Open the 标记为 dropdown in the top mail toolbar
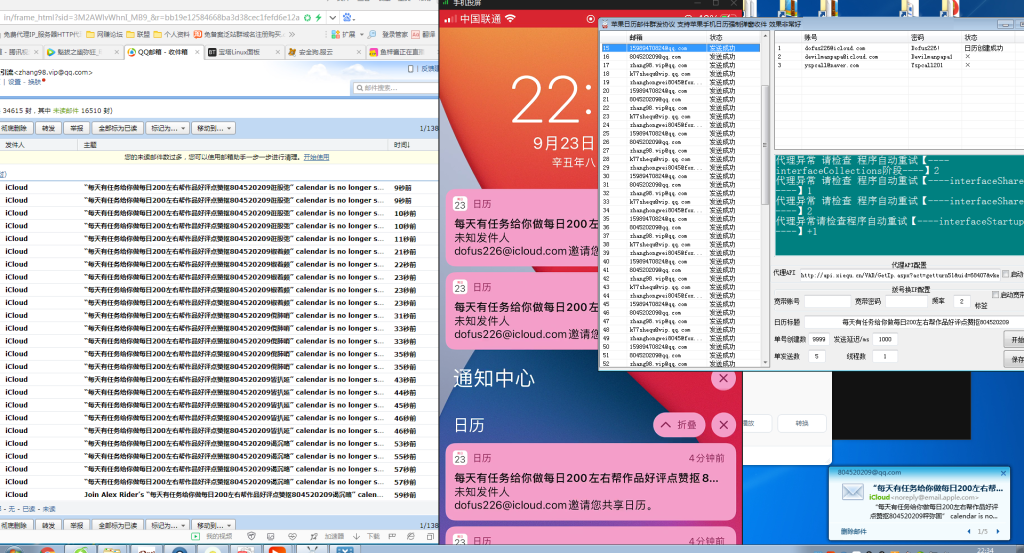 tap(167, 128)
